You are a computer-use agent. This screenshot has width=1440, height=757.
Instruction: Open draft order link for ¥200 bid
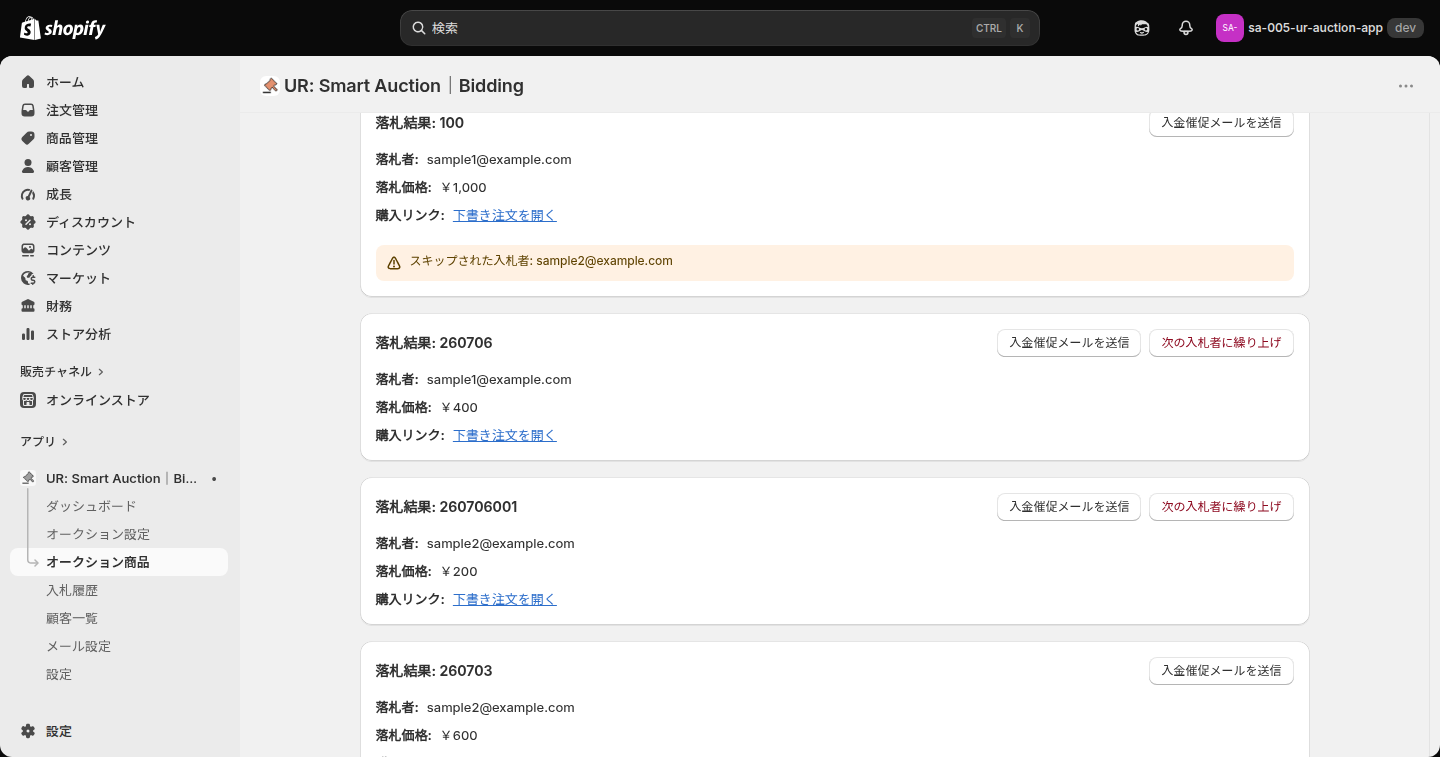pyautogui.click(x=505, y=599)
